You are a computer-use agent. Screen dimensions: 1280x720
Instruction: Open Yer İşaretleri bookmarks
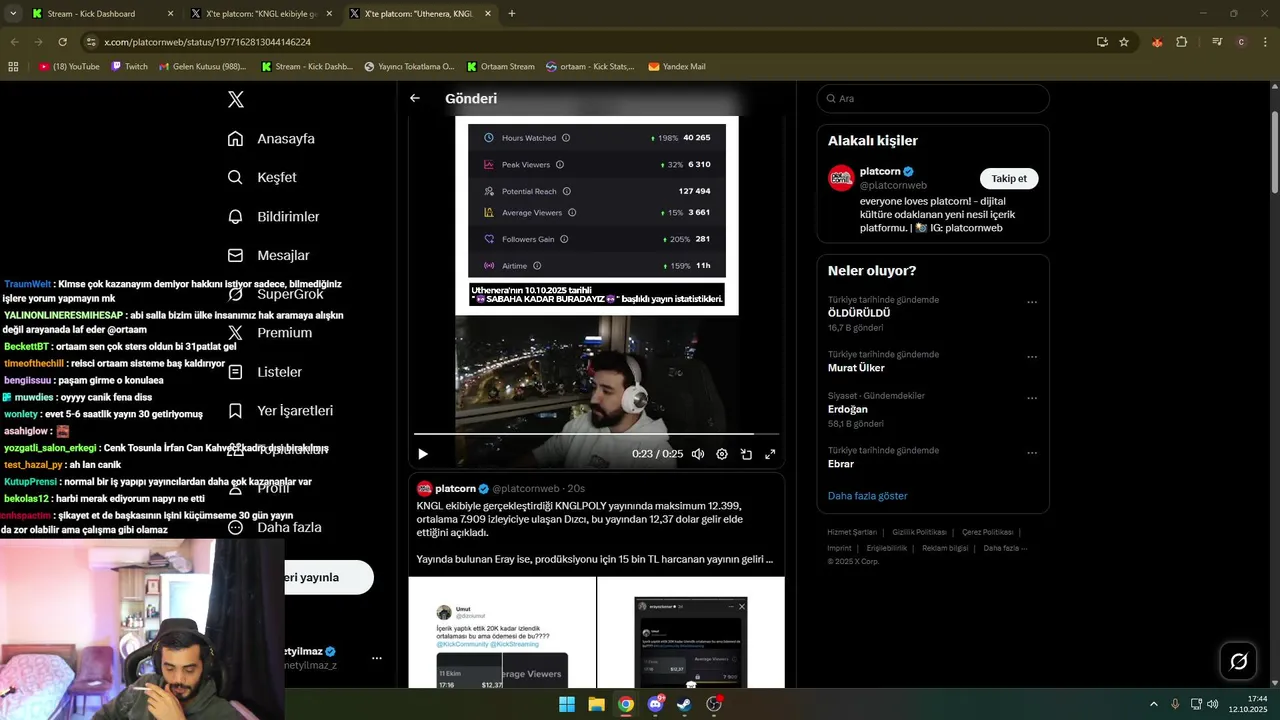[280, 411]
